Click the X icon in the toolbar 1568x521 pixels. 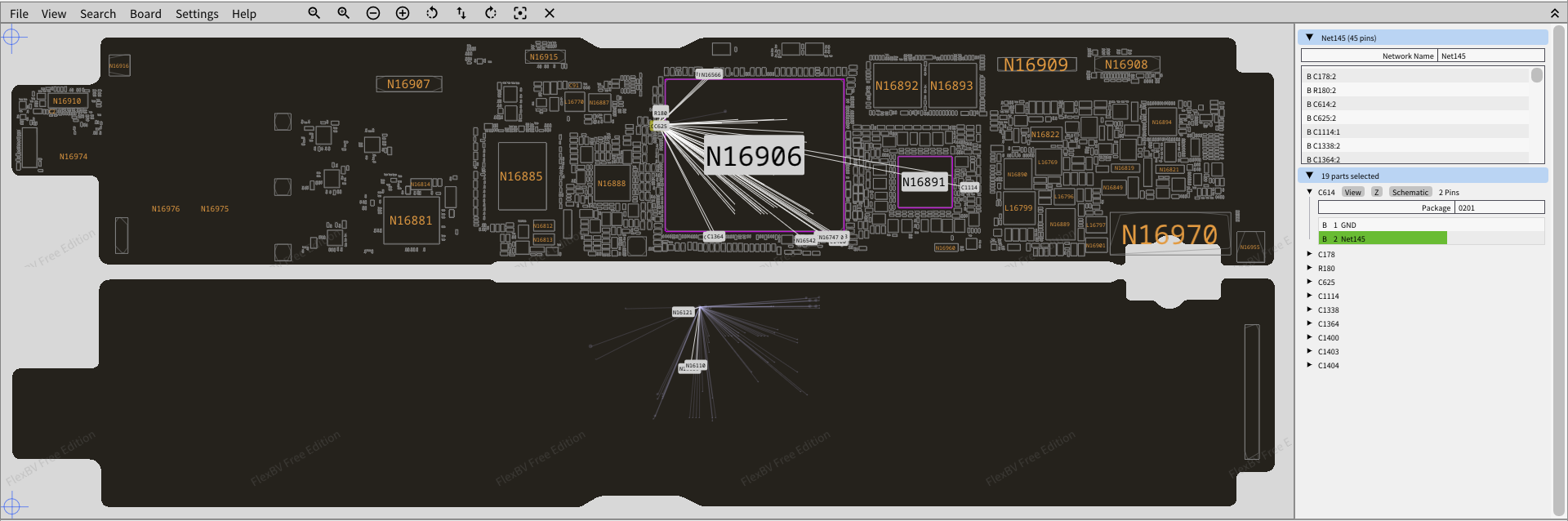(550, 13)
